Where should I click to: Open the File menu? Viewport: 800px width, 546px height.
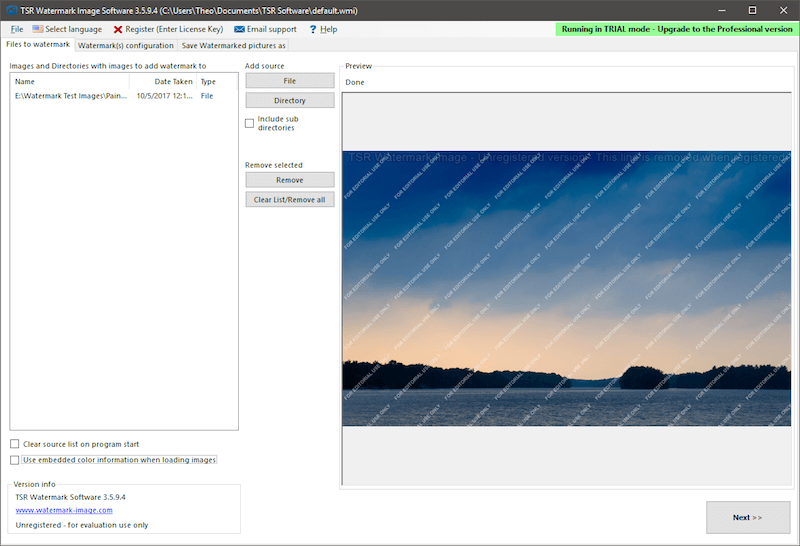coord(17,29)
